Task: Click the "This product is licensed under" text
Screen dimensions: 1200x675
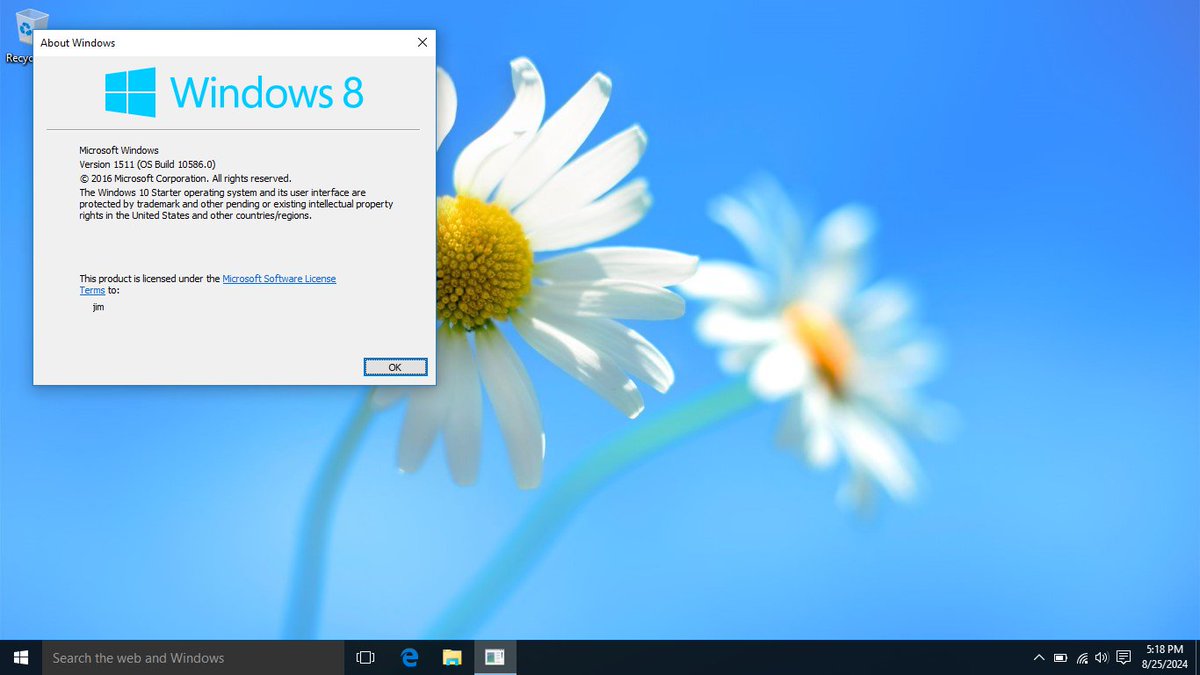Action: (x=150, y=279)
